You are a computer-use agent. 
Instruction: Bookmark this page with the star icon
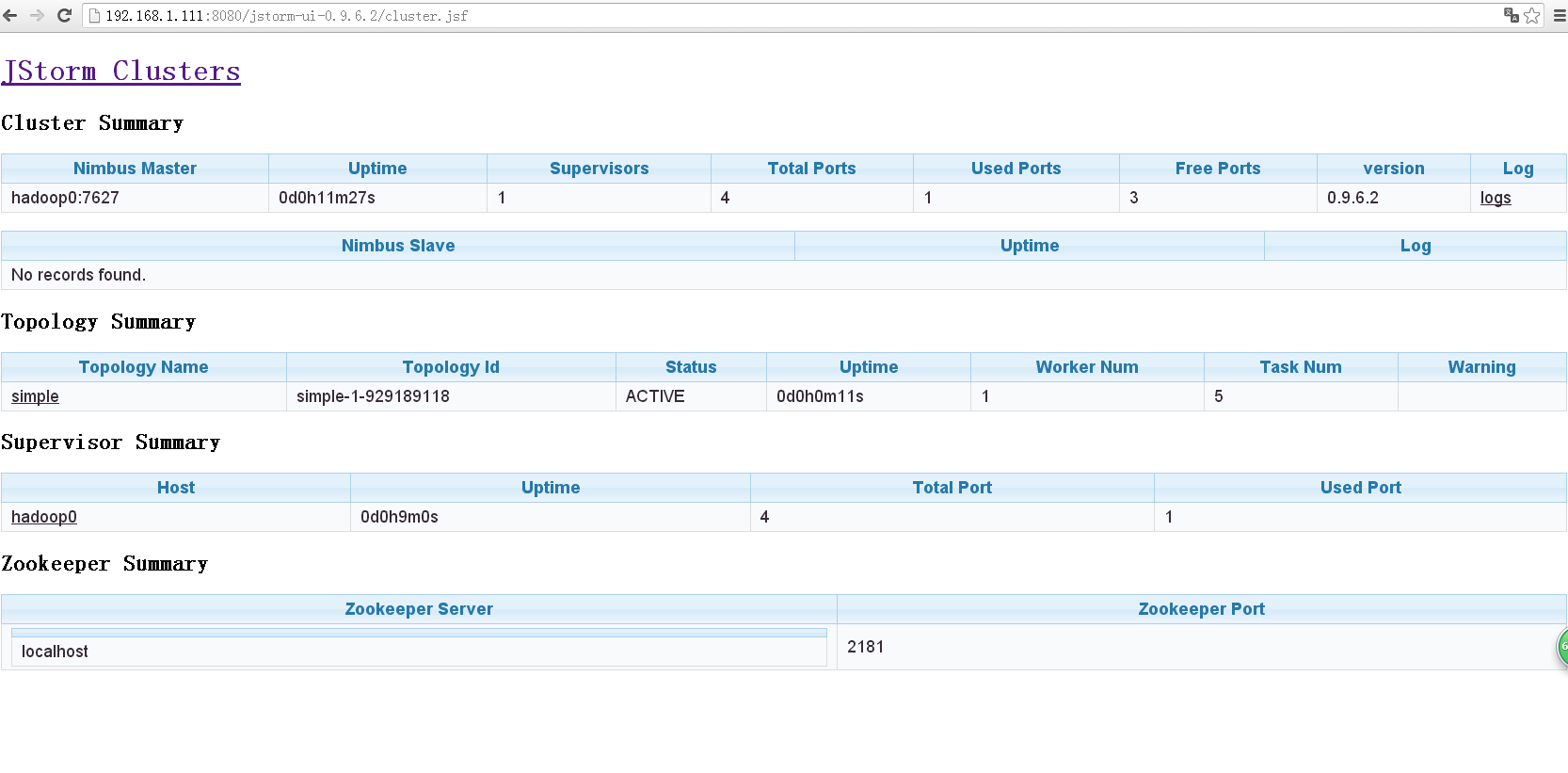click(x=1532, y=15)
